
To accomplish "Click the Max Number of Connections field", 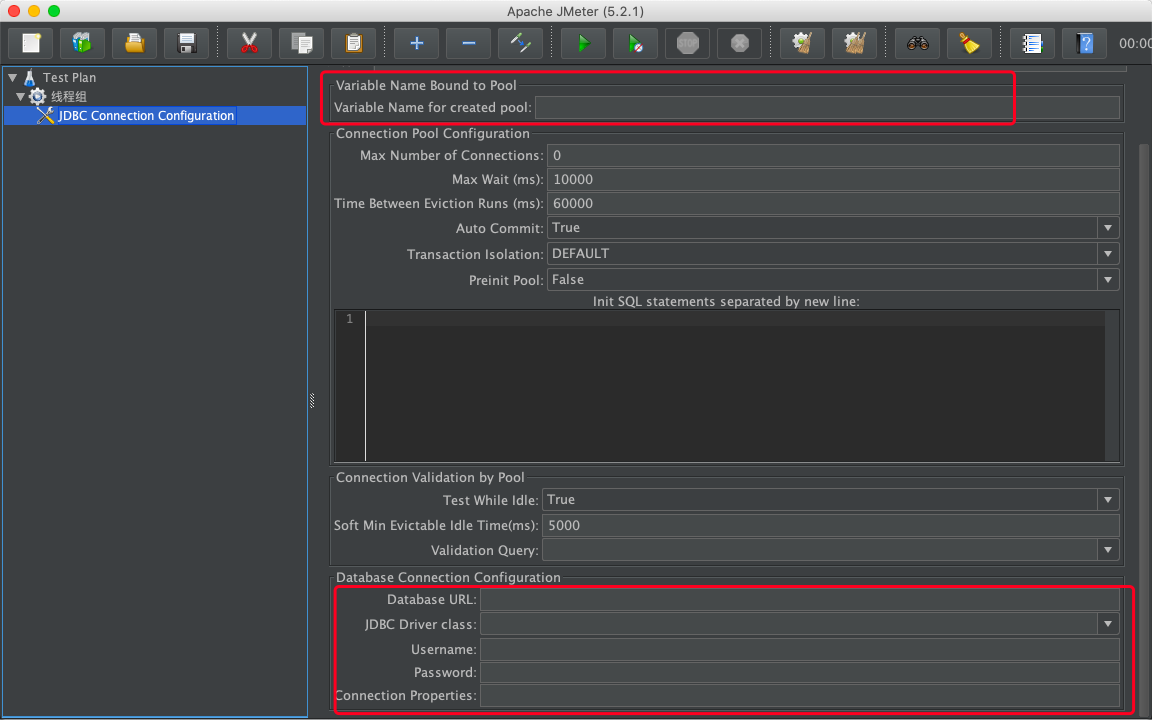I will pos(833,155).
